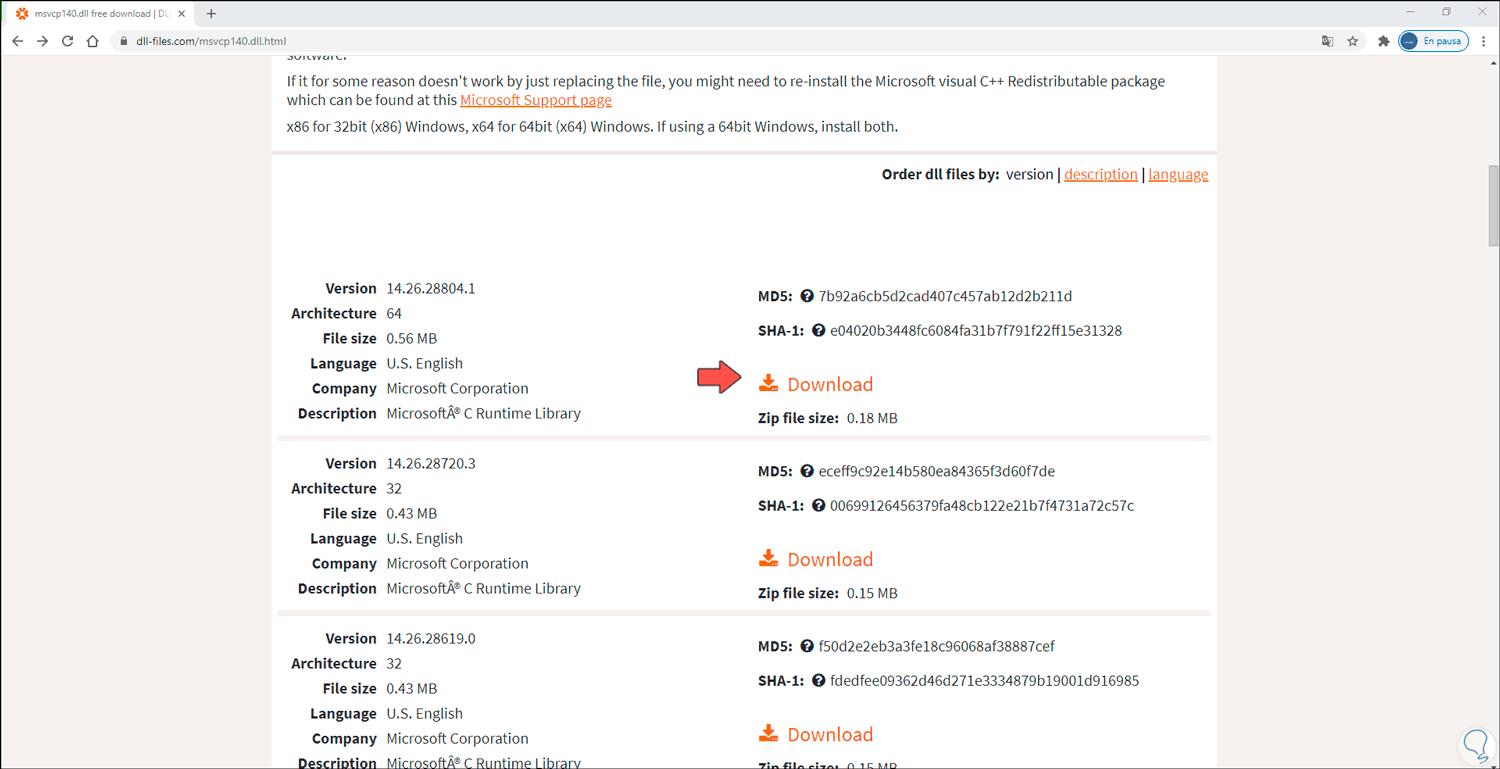Select SHA-1 hash starting fdedfee09362
This screenshot has width=1500, height=769.
985,680
